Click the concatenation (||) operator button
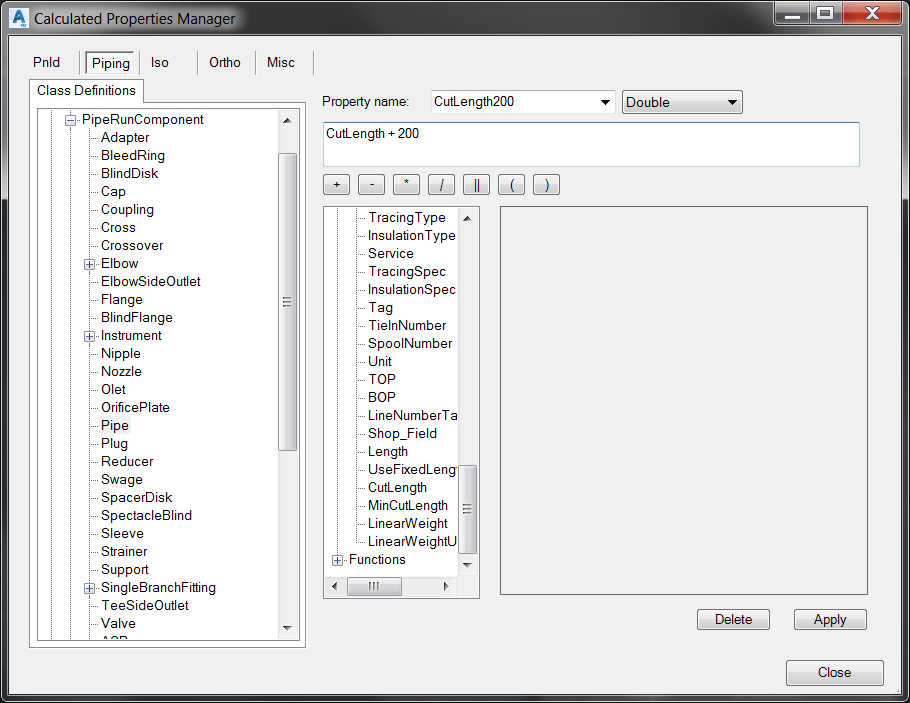Viewport: 910px width, 703px height. pyautogui.click(x=476, y=184)
